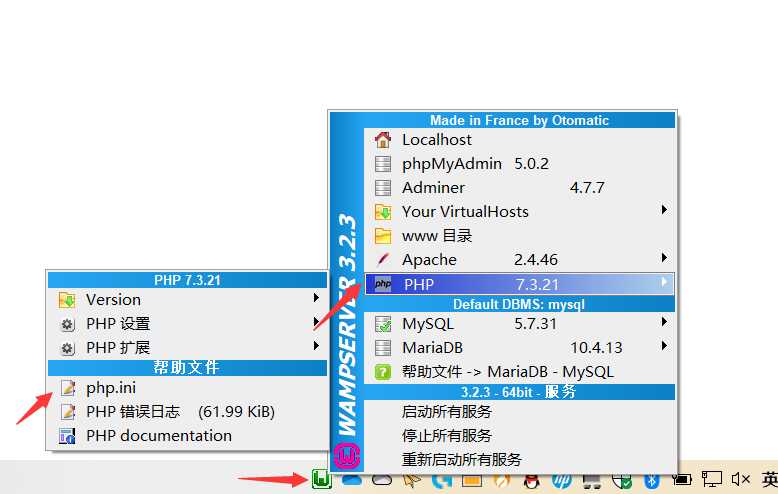Viewport: 778px width, 494px height.
Task: Select 重新启动所有服务
Action: pos(519,459)
